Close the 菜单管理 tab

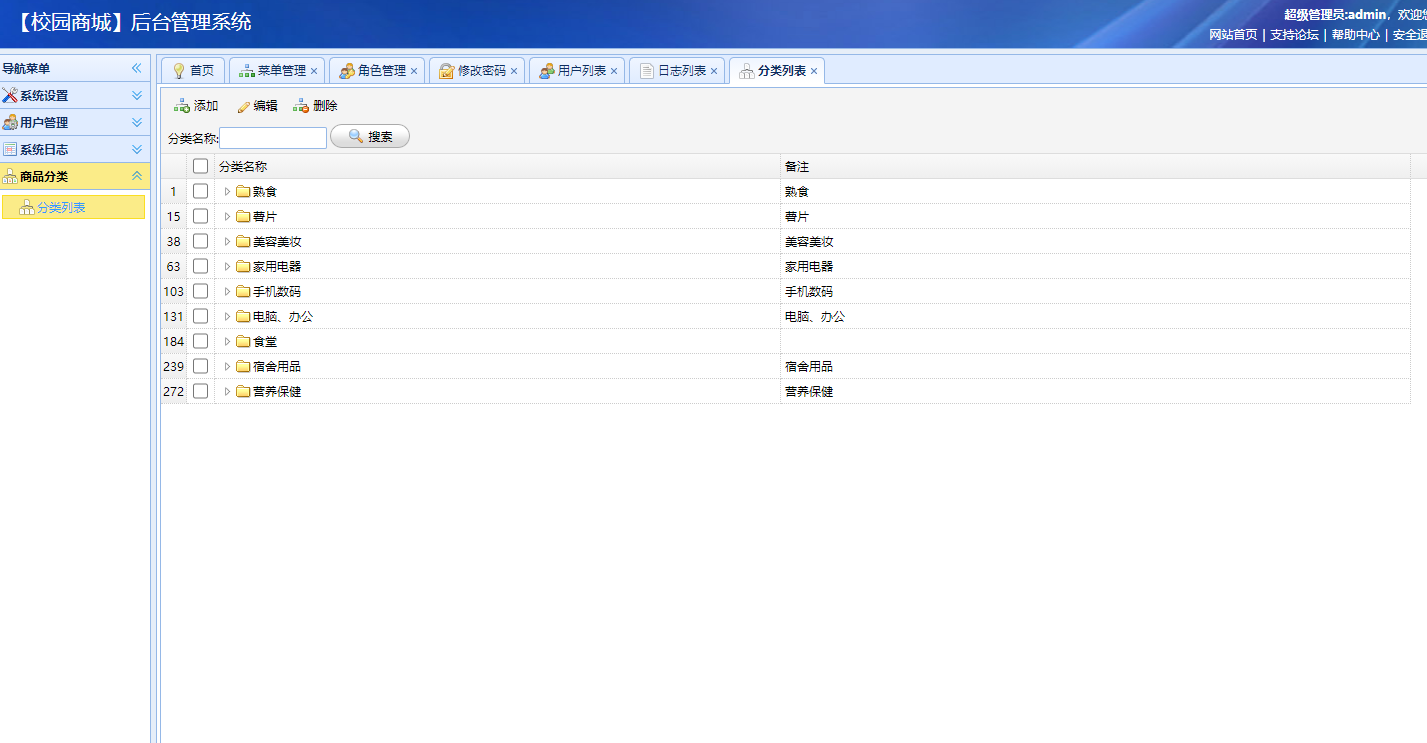click(314, 71)
